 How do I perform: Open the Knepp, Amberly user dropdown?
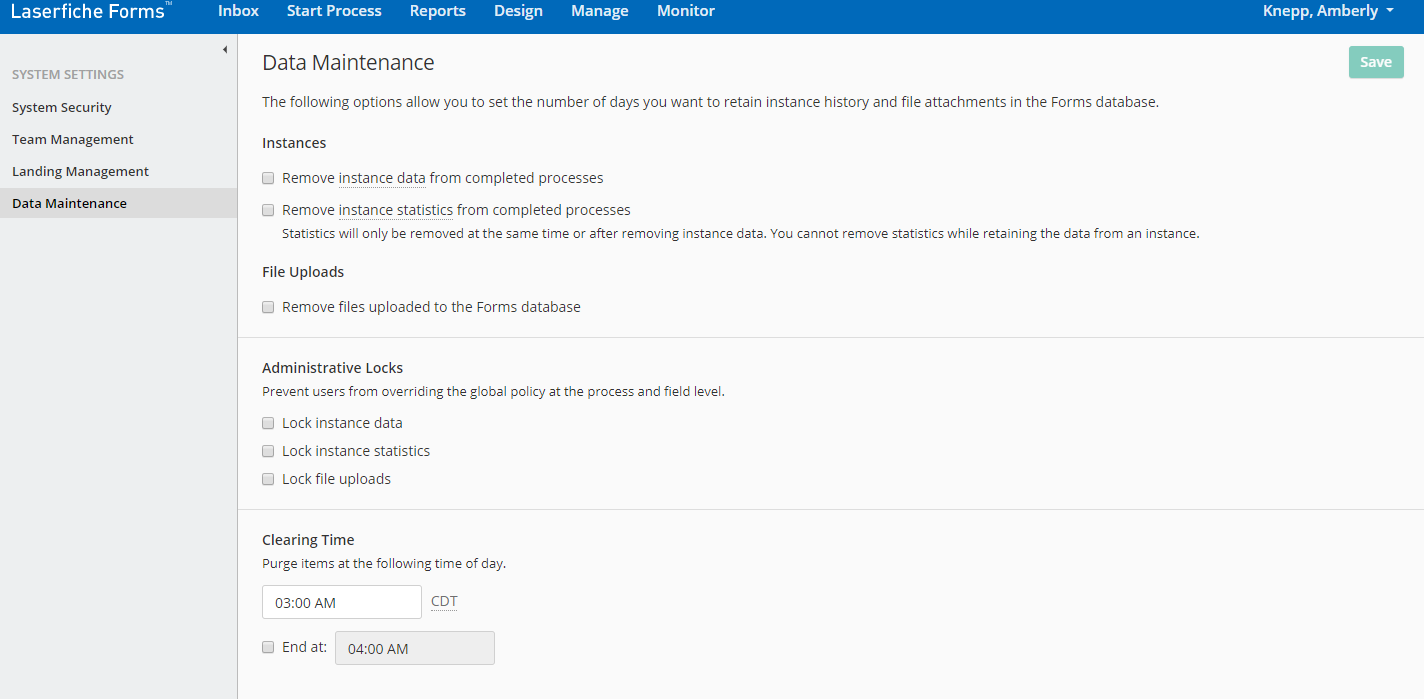click(1328, 11)
